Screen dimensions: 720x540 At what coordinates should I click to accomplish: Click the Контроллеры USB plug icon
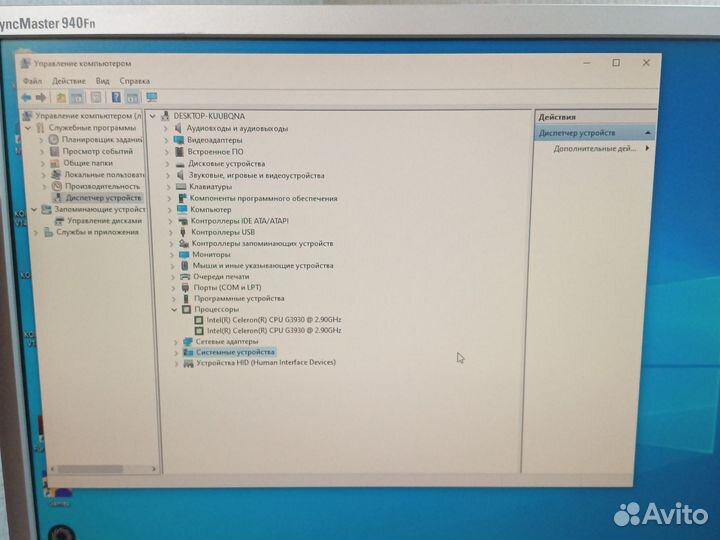coord(183,232)
